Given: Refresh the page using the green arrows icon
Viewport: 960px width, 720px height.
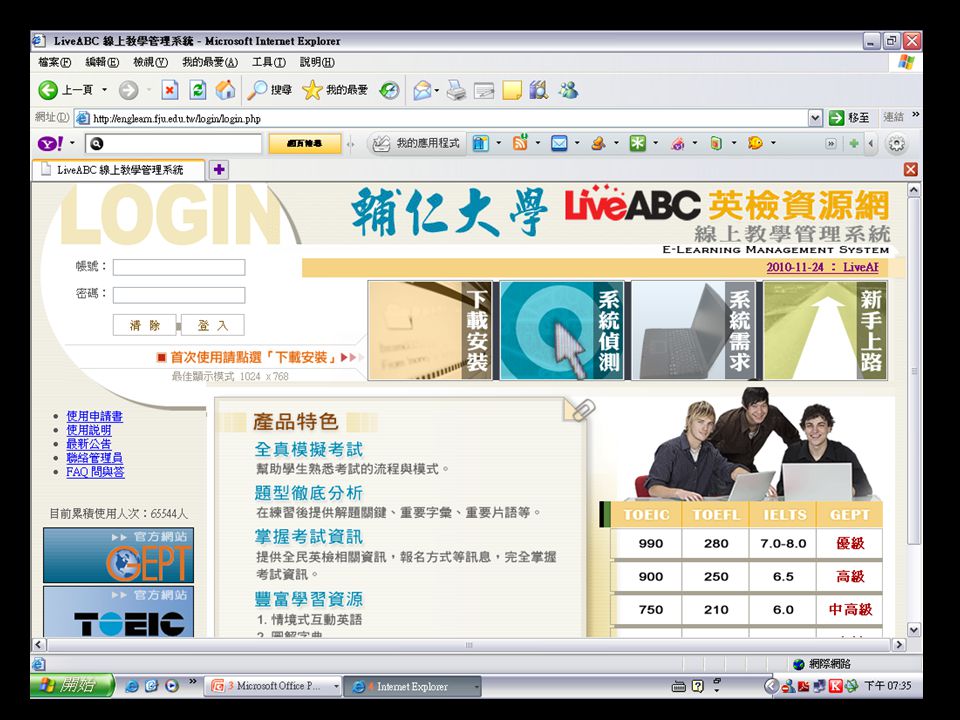Looking at the screenshot, I should [197, 91].
